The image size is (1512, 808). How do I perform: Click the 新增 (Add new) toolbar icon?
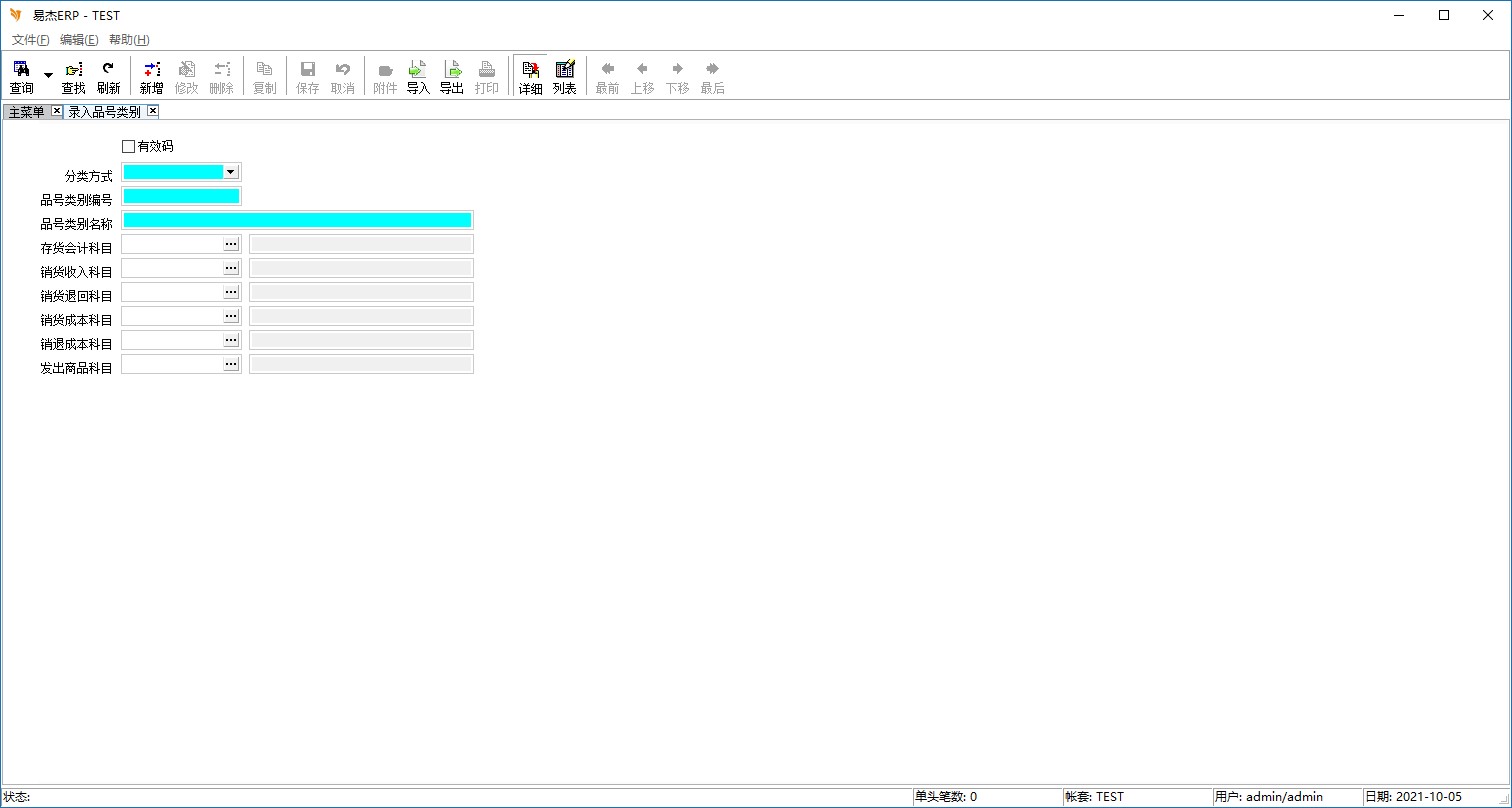[151, 77]
